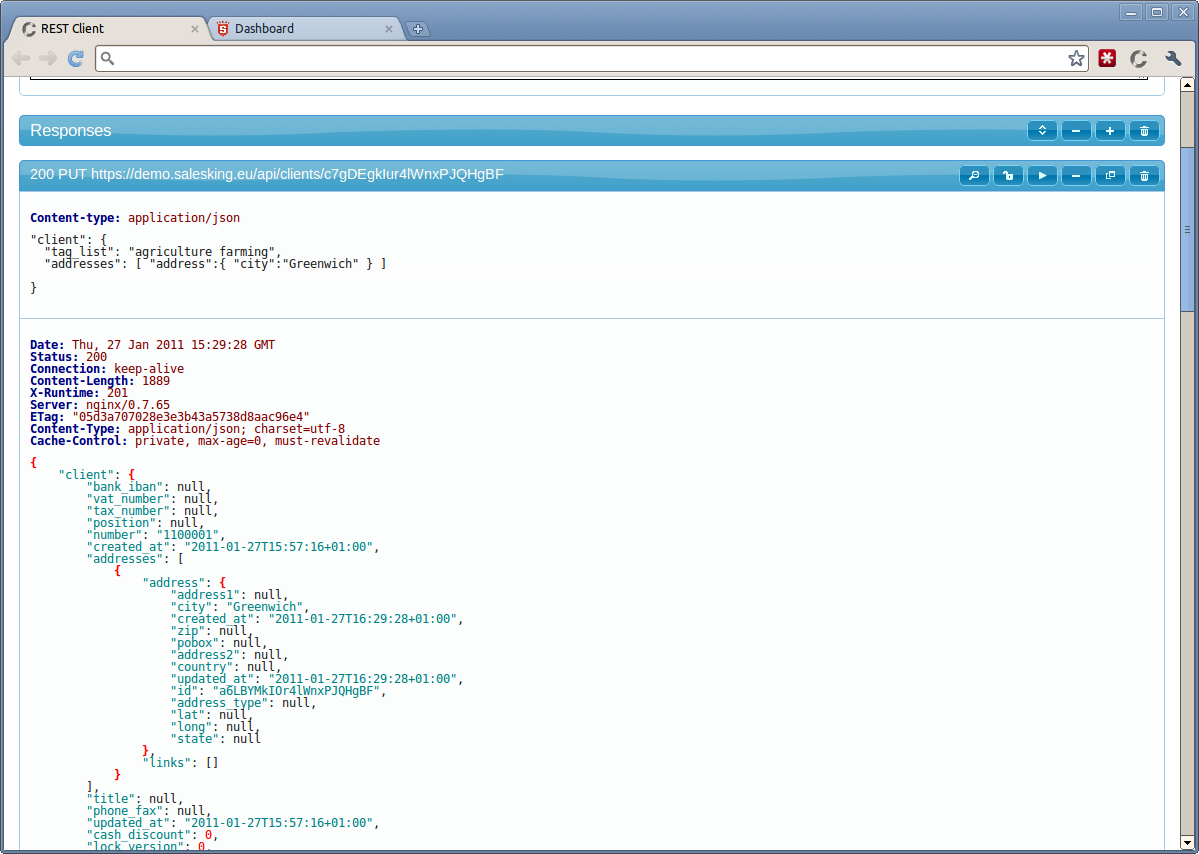Click the page scrollbar up arrow
1199x854 pixels.
pos(1187,83)
